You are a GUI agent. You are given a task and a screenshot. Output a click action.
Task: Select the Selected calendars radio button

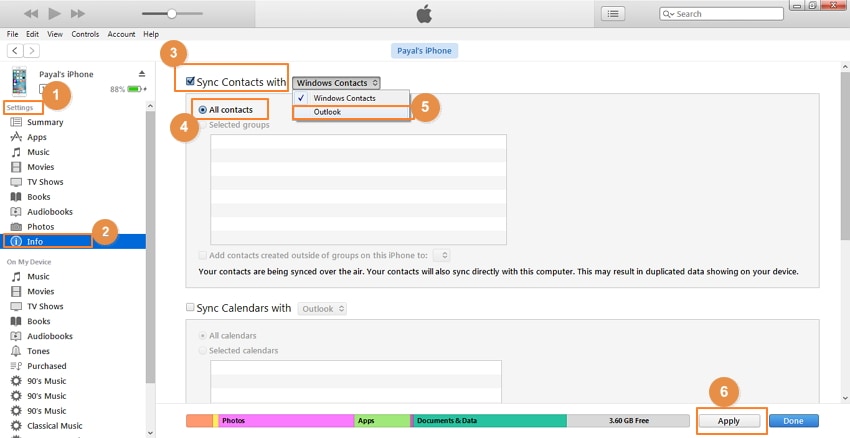(203, 351)
